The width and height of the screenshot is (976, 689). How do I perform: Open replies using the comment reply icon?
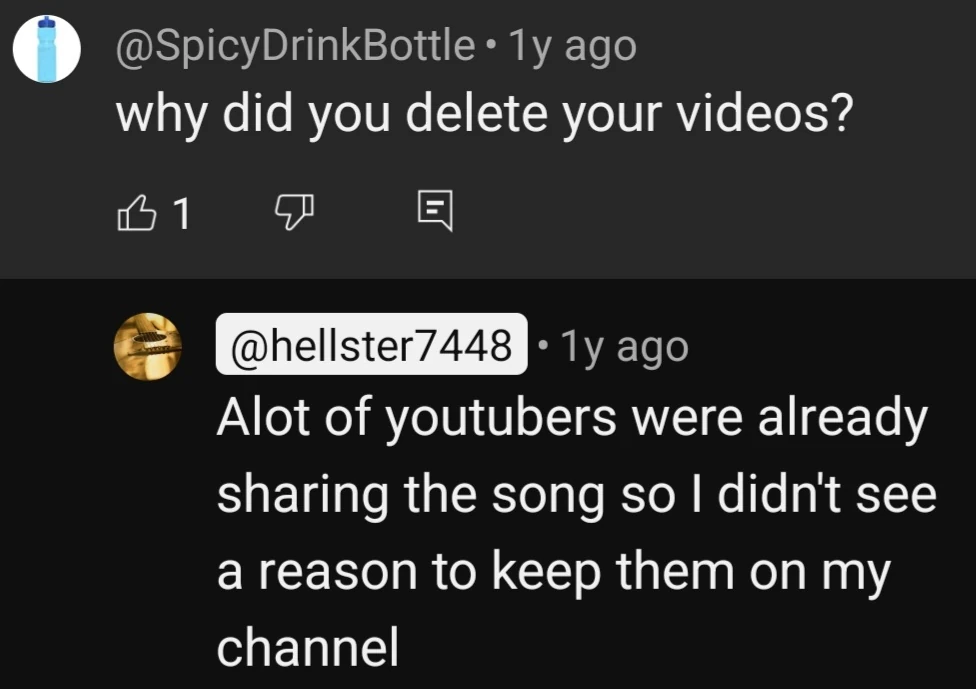tap(434, 211)
